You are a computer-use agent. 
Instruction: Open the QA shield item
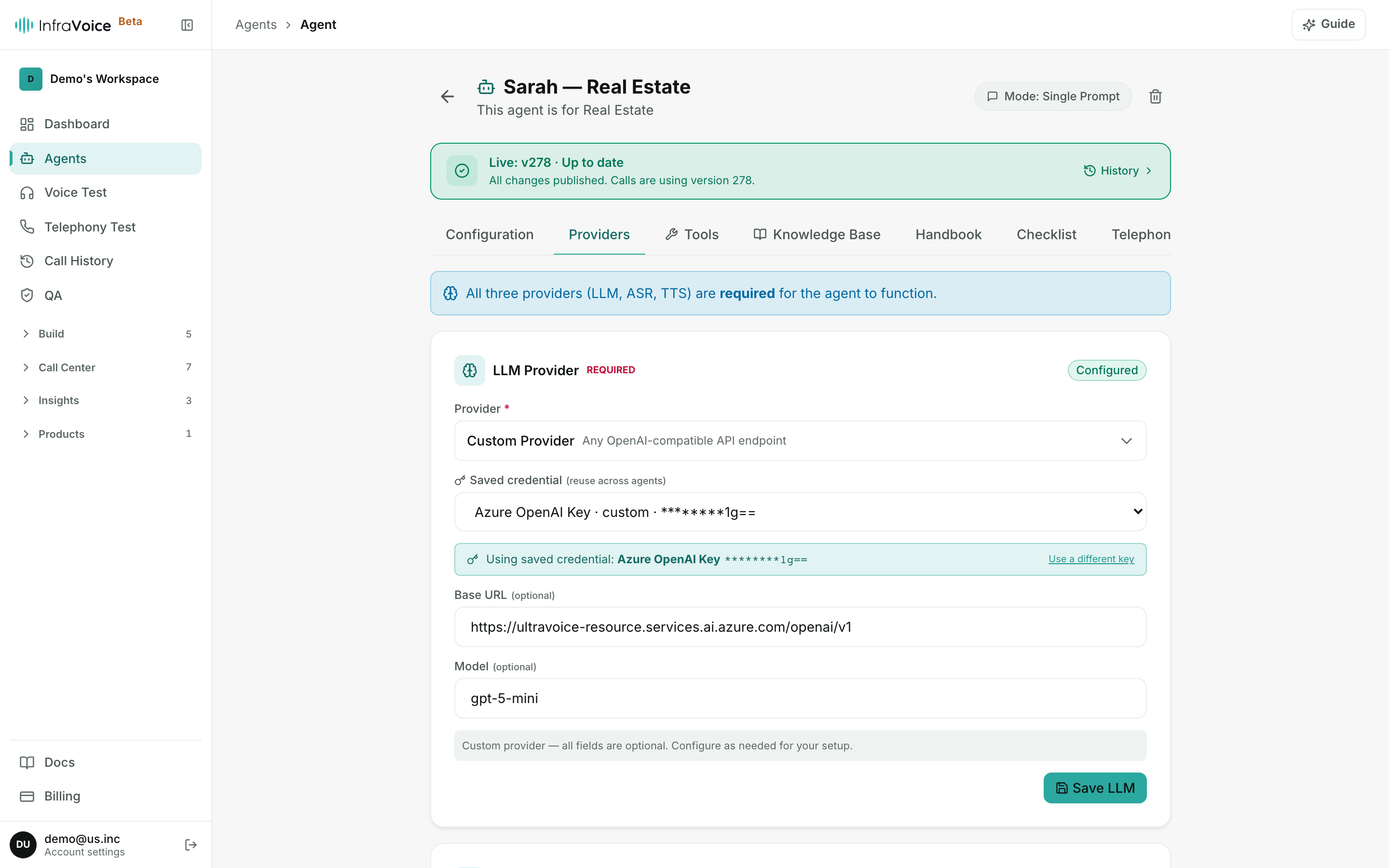tap(106, 295)
